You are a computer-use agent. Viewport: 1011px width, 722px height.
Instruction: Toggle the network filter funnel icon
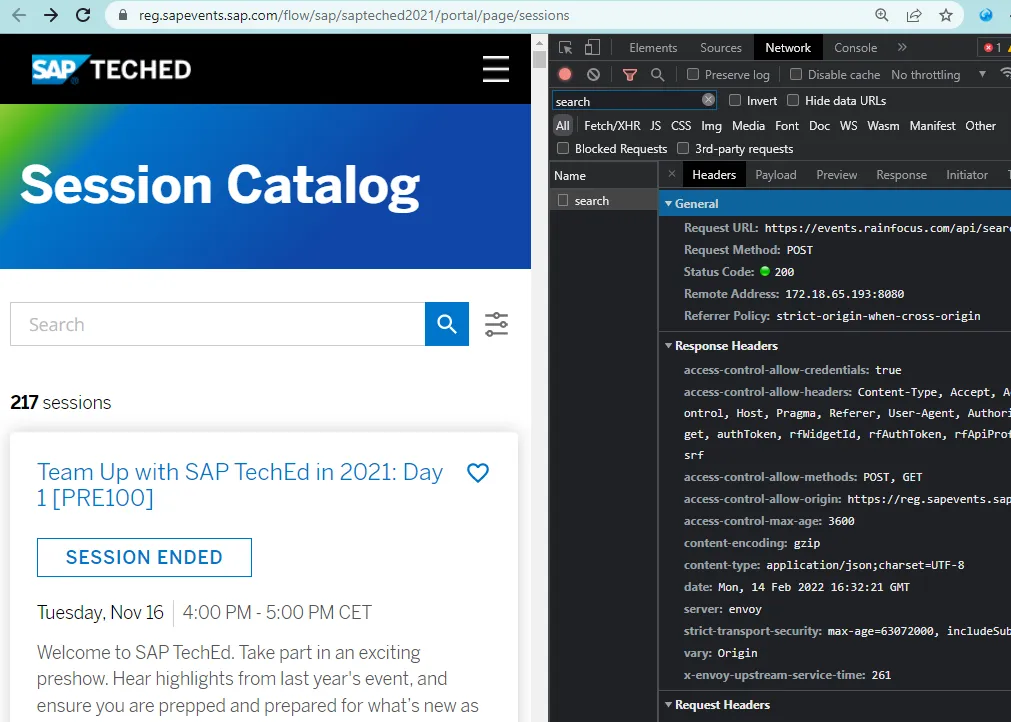click(629, 75)
